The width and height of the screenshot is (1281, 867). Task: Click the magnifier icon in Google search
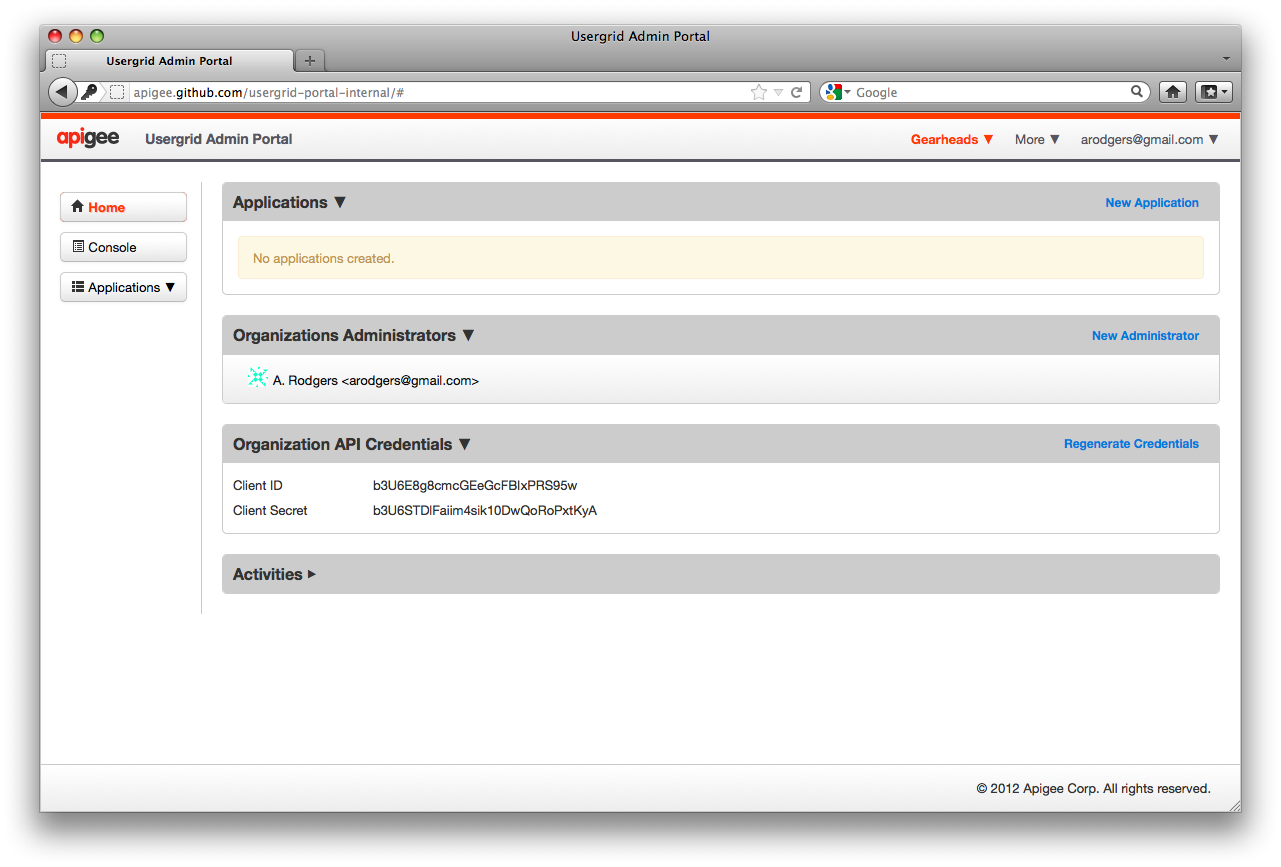pyautogui.click(x=1137, y=92)
